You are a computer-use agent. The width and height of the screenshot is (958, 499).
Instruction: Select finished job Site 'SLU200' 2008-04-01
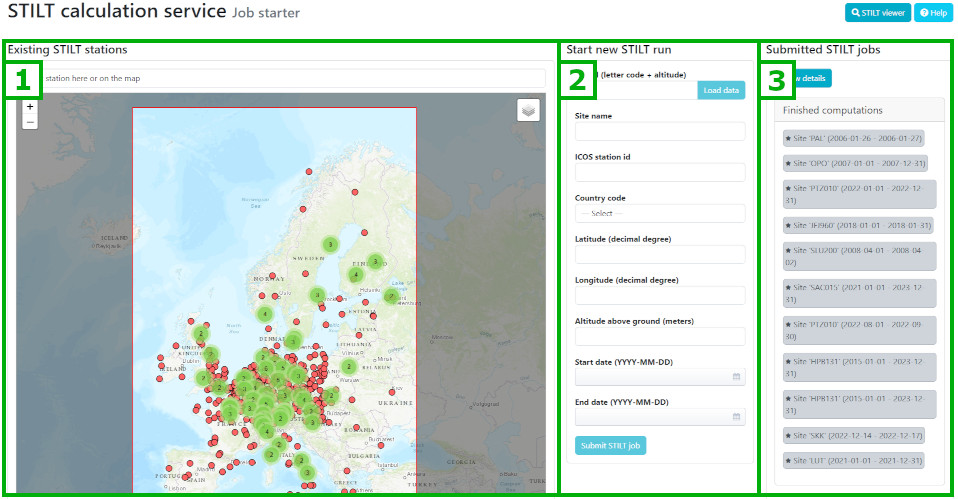[x=860, y=256]
